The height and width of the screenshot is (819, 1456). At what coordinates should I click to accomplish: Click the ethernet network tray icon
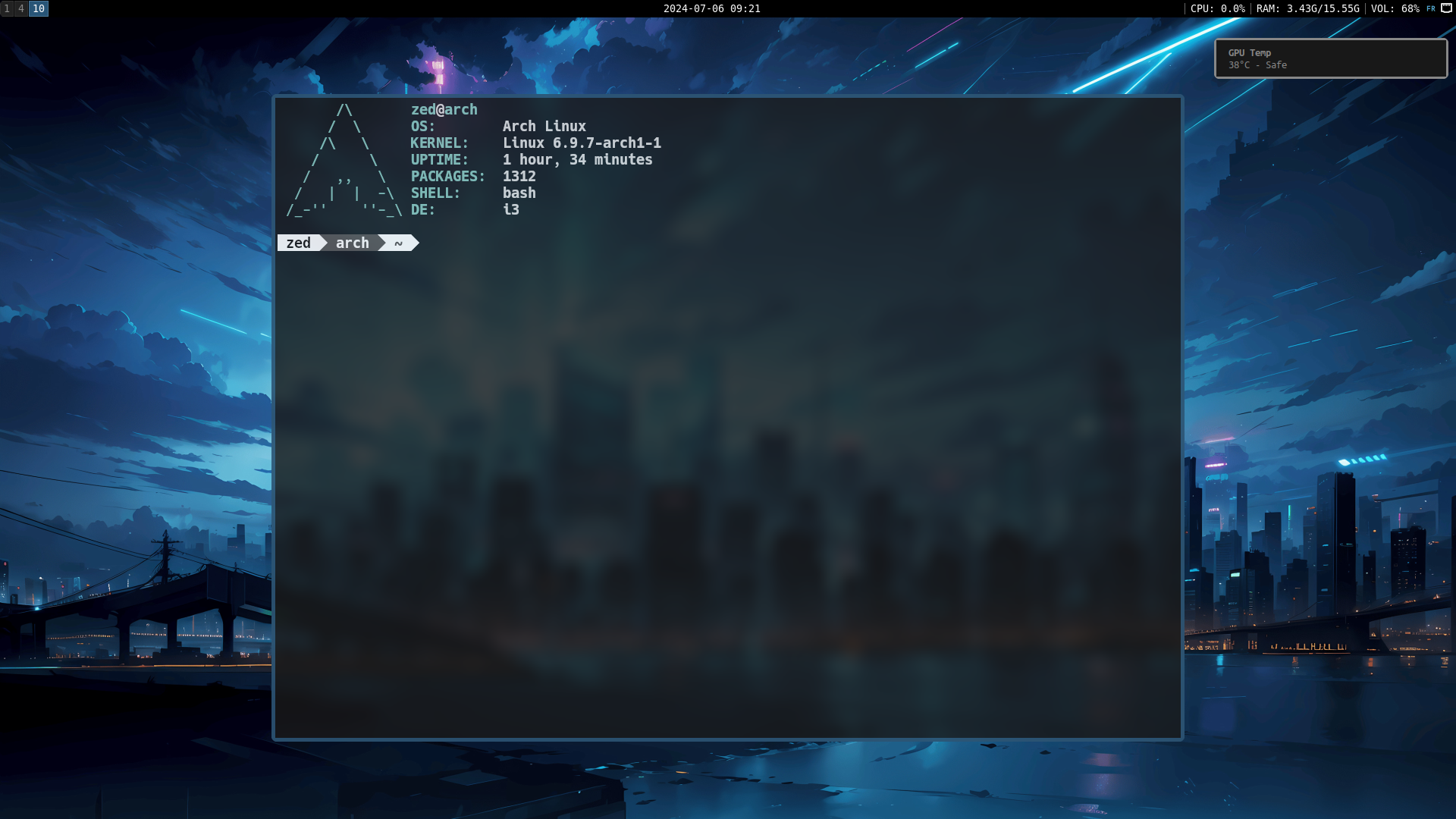click(1446, 8)
